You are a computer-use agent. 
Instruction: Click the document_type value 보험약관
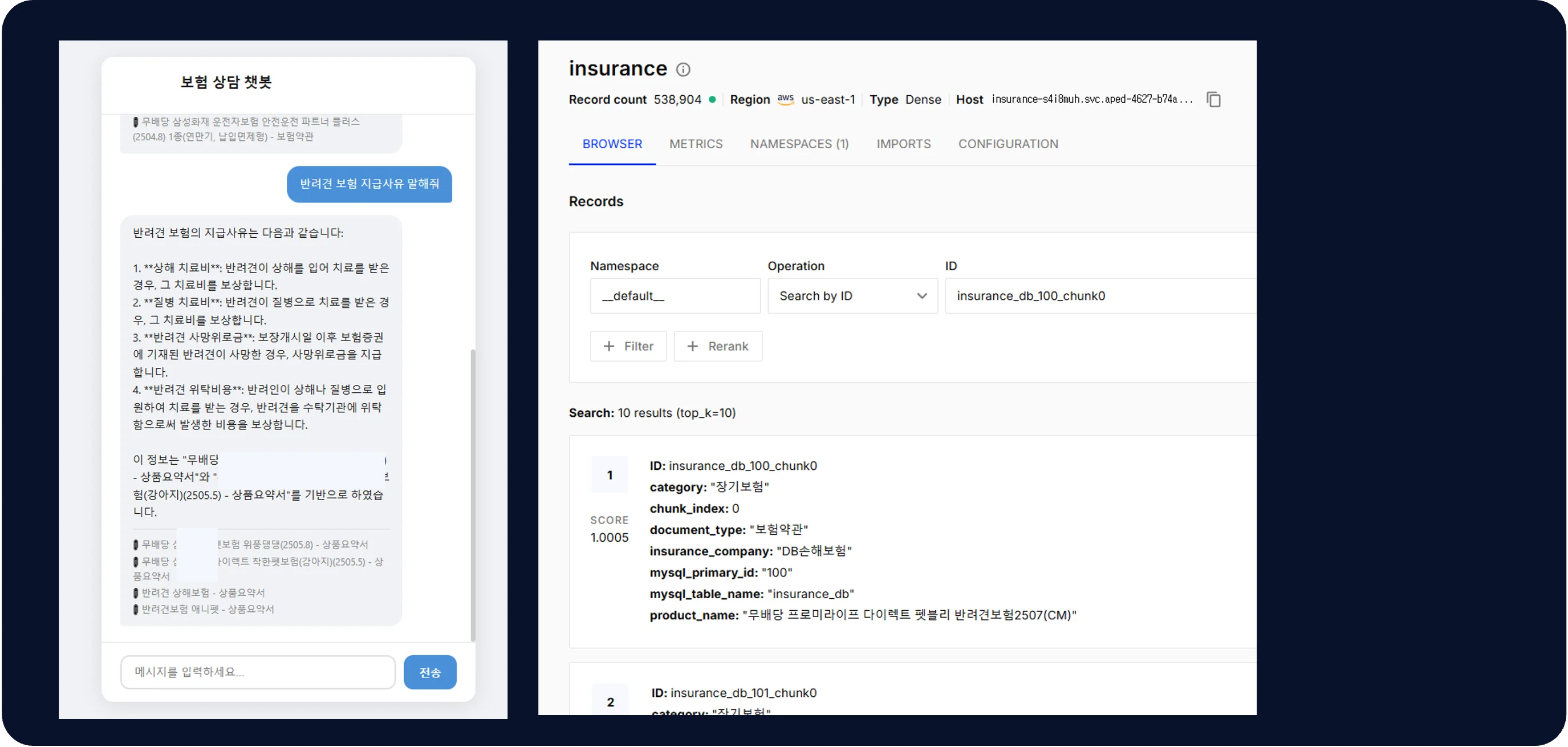(778, 530)
